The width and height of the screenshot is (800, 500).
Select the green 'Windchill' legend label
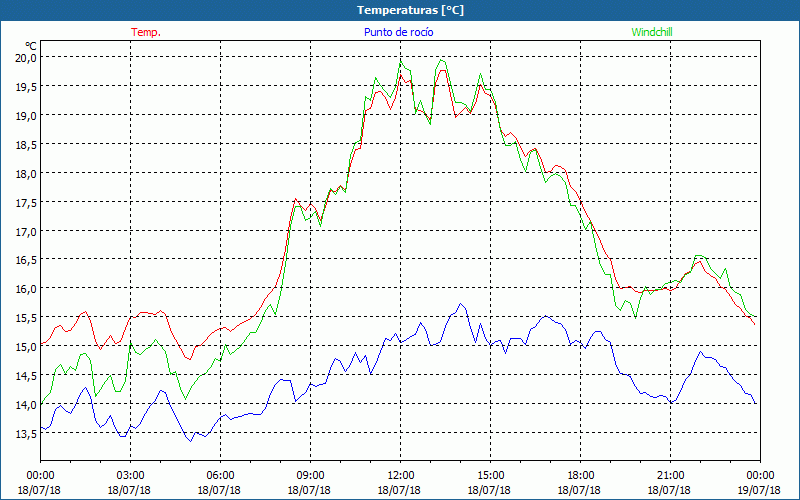tap(652, 32)
